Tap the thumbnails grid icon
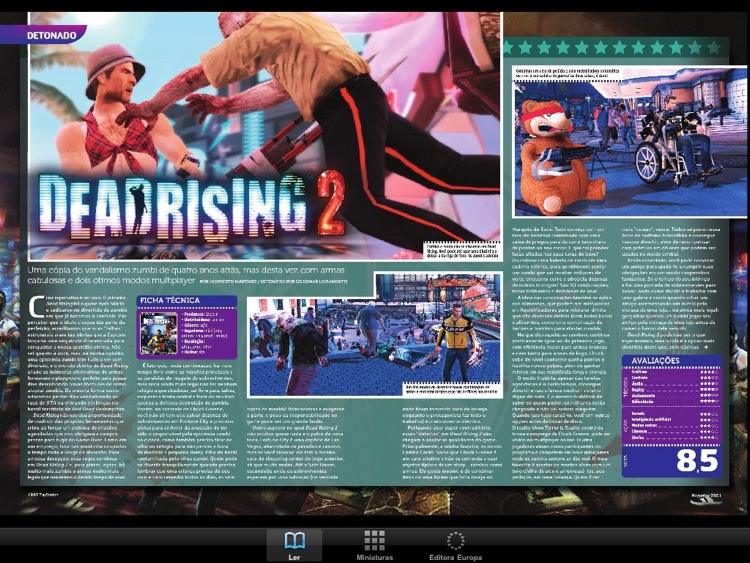 click(375, 541)
